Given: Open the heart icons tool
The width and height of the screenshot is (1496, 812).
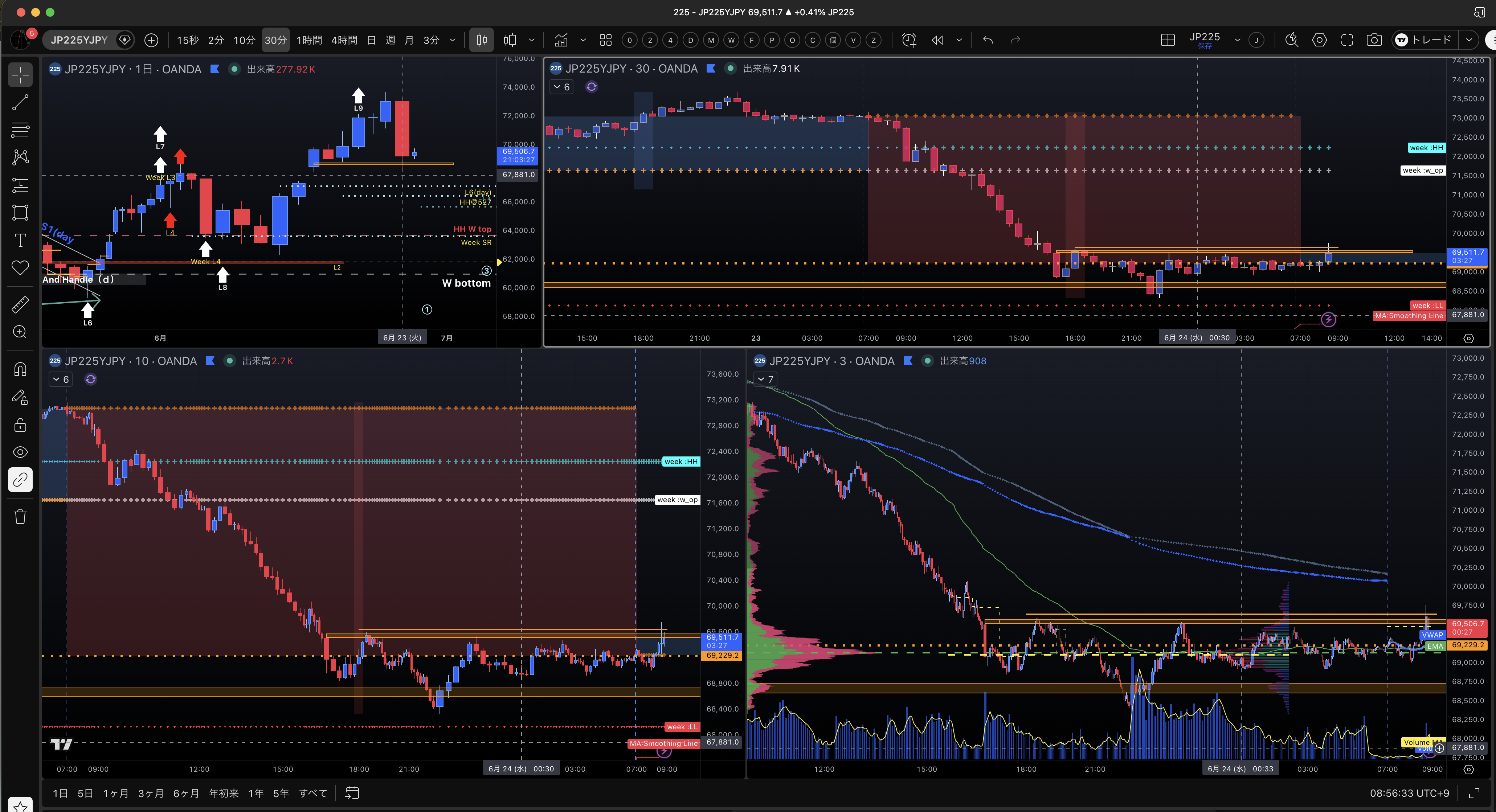Looking at the screenshot, I should (x=20, y=267).
